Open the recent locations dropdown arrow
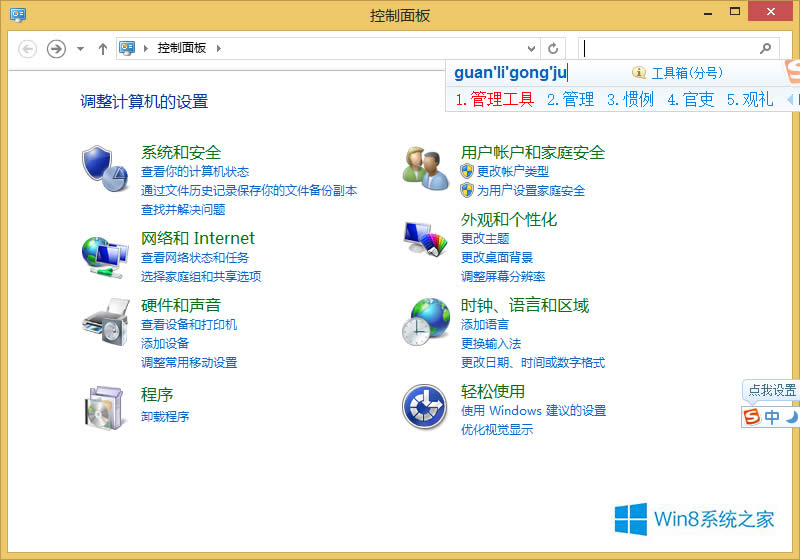This screenshot has height=560, width=800. (x=80, y=49)
